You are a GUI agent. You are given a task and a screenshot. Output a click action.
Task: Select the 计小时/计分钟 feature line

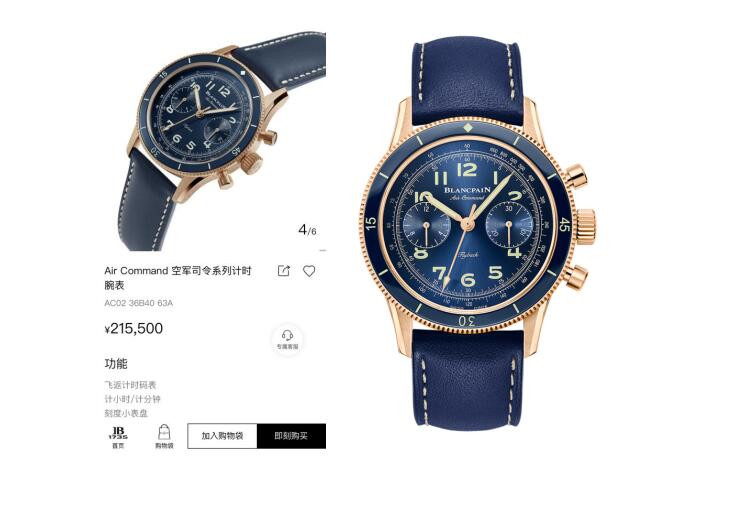coord(132,399)
